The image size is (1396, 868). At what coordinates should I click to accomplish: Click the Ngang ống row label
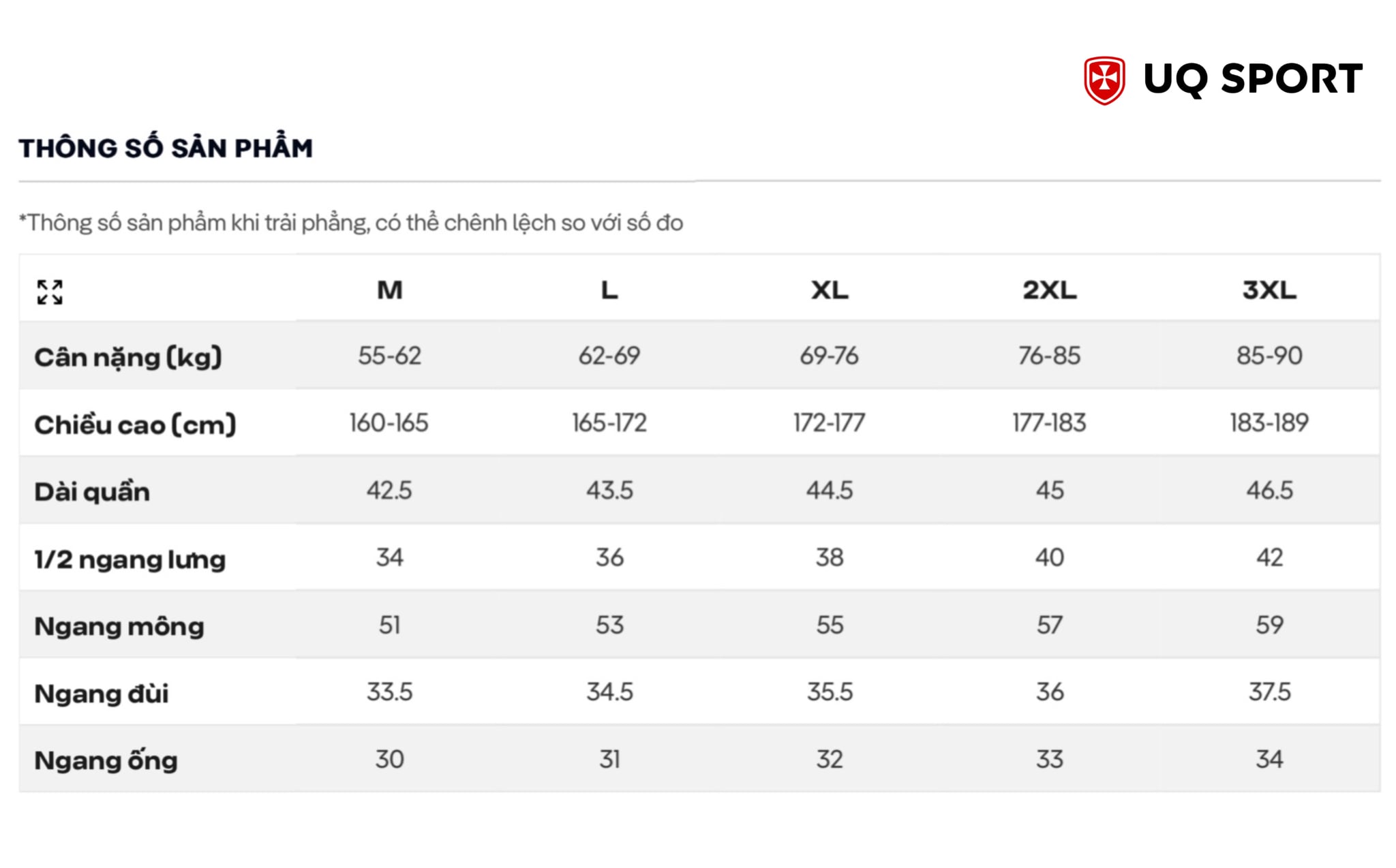106,760
